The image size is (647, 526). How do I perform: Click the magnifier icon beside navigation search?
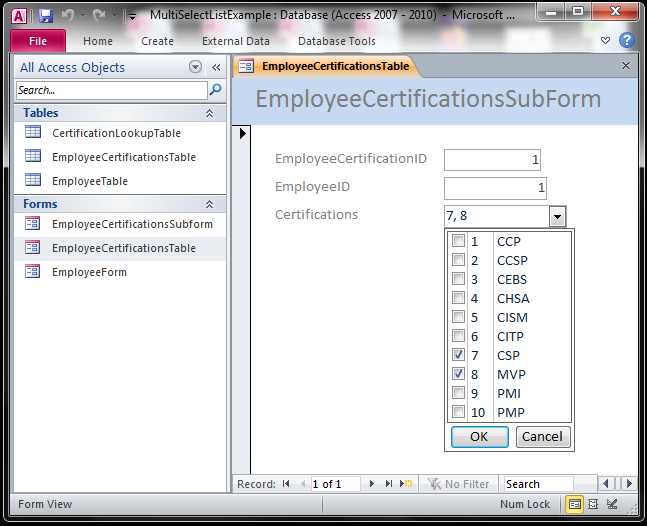pos(215,90)
